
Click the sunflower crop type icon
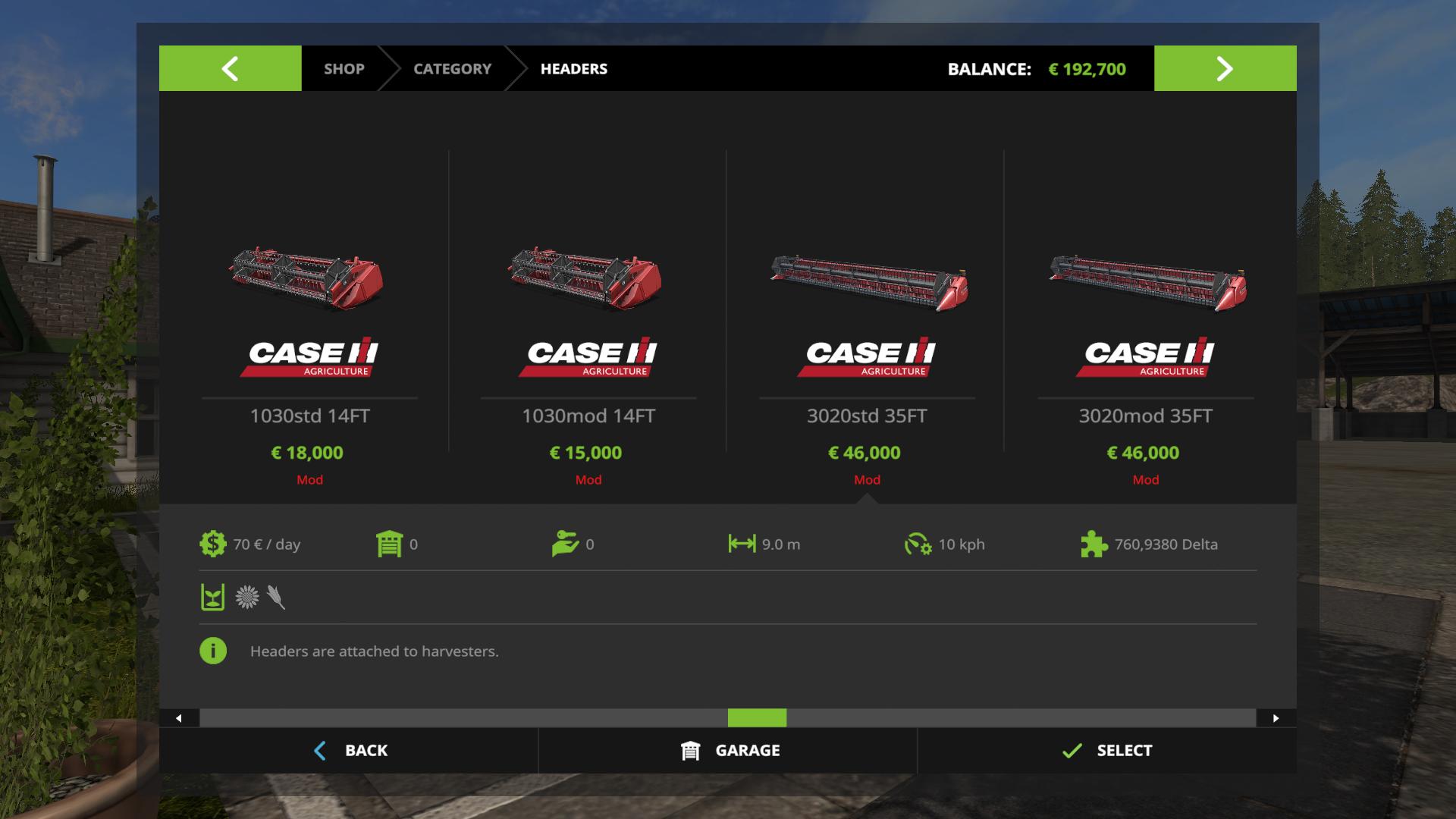pyautogui.click(x=246, y=598)
